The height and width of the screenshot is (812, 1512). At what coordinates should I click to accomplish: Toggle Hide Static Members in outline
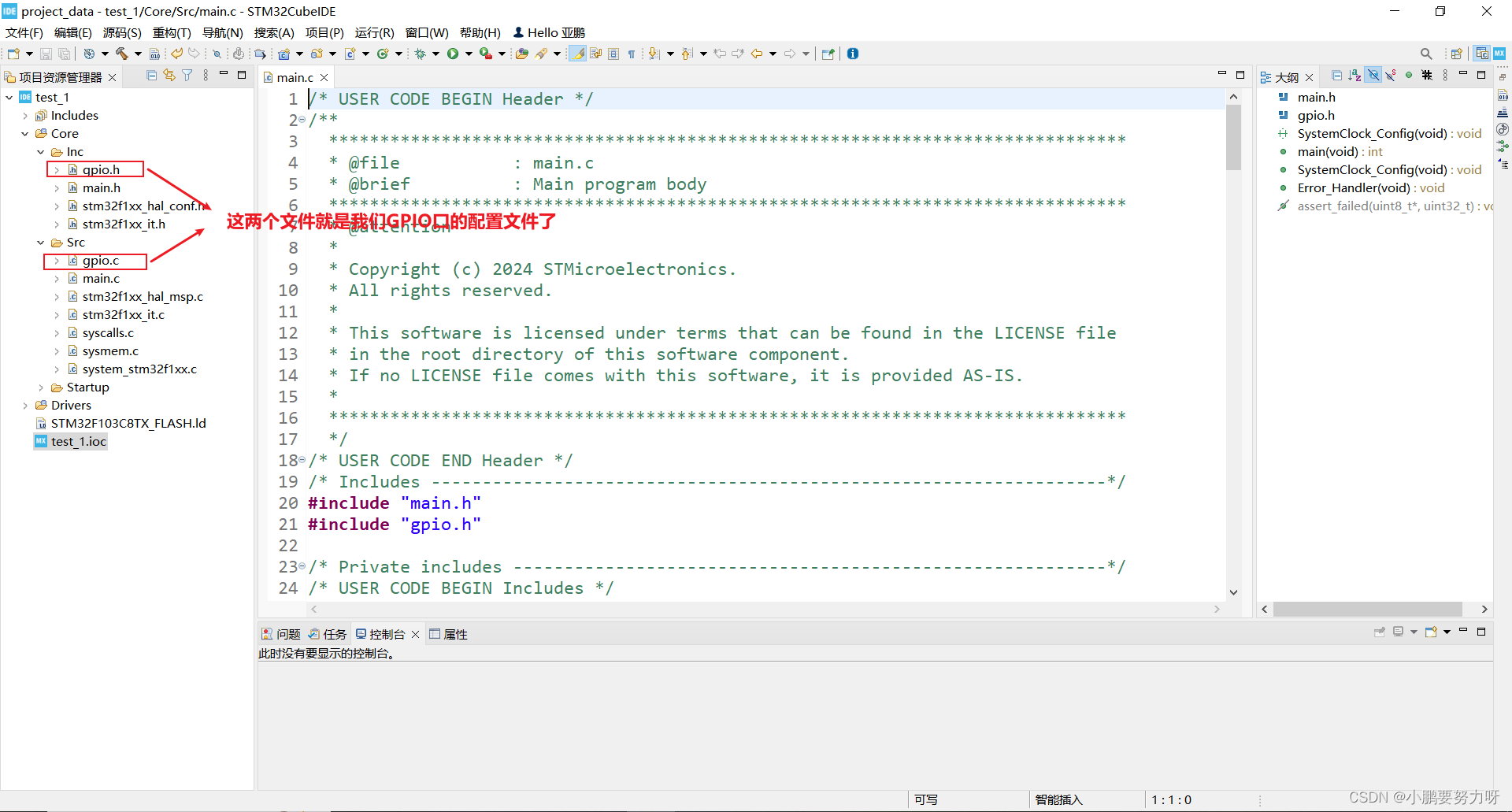click(1391, 76)
